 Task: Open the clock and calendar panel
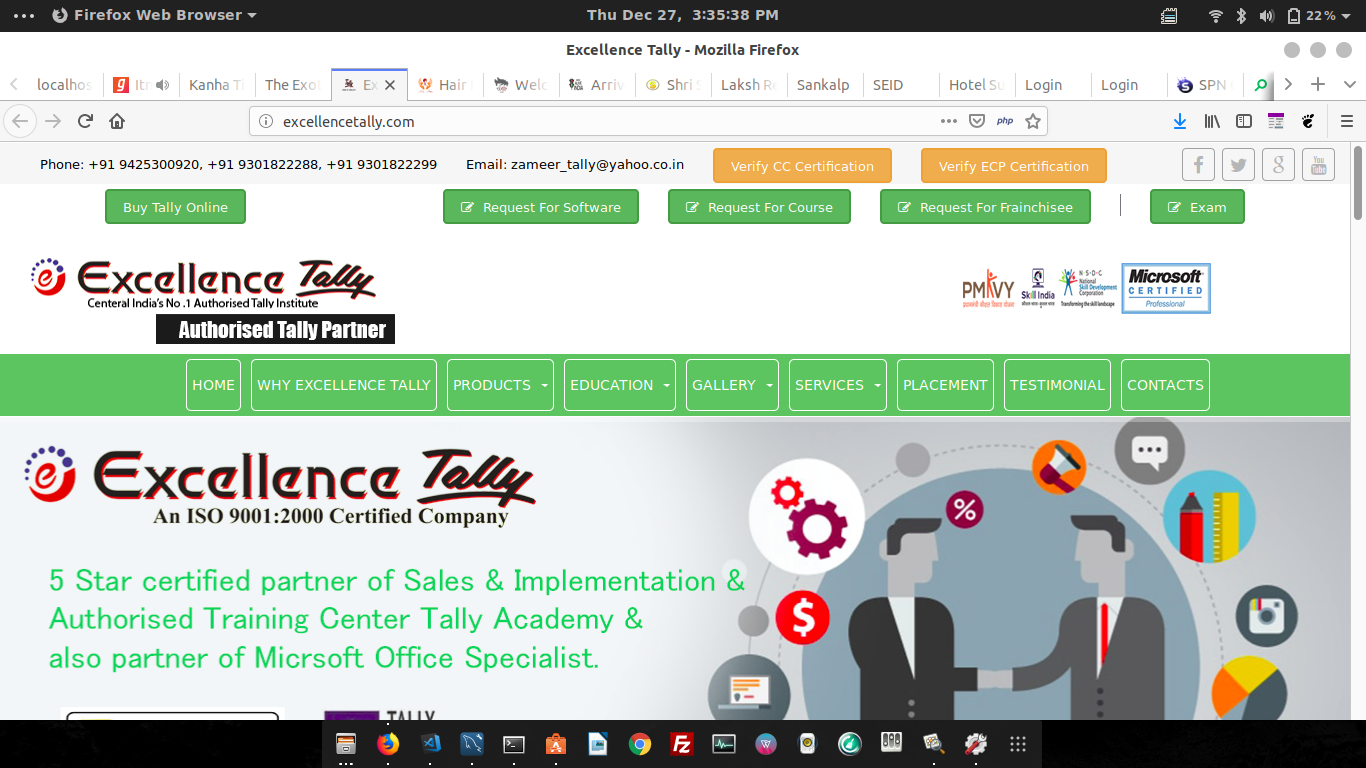click(682, 15)
